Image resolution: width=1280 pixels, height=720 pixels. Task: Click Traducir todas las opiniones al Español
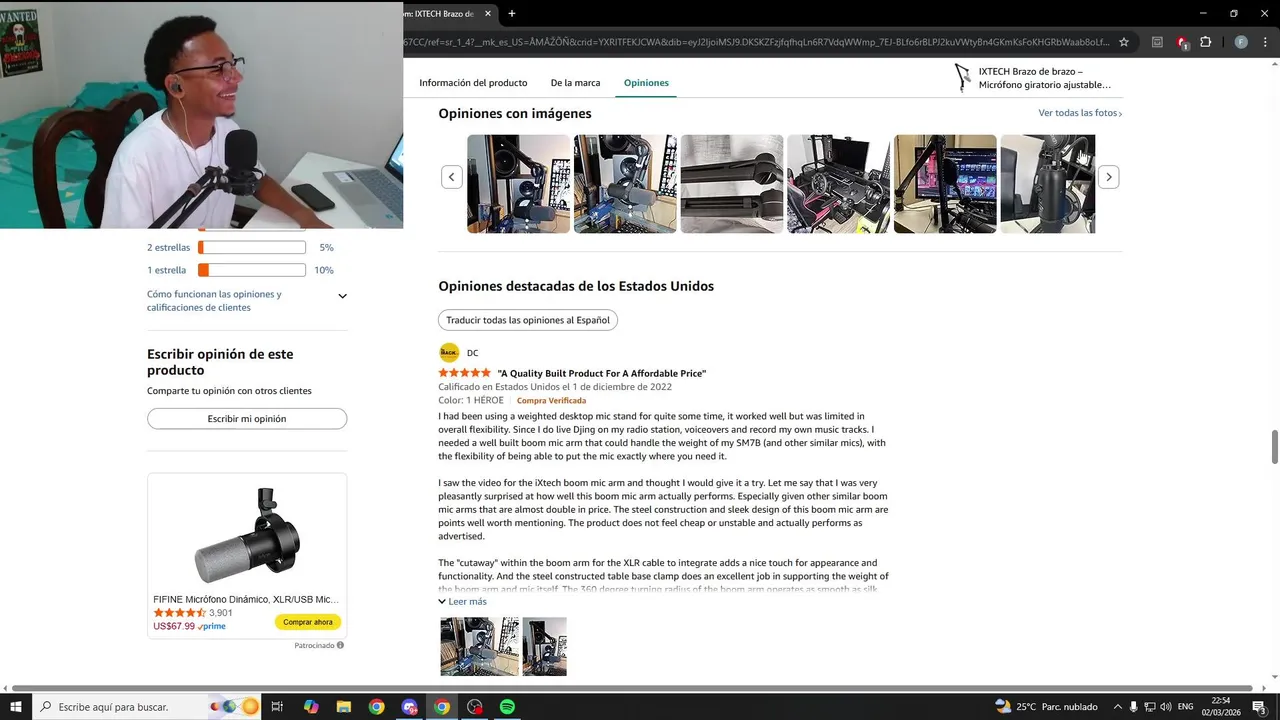(528, 320)
